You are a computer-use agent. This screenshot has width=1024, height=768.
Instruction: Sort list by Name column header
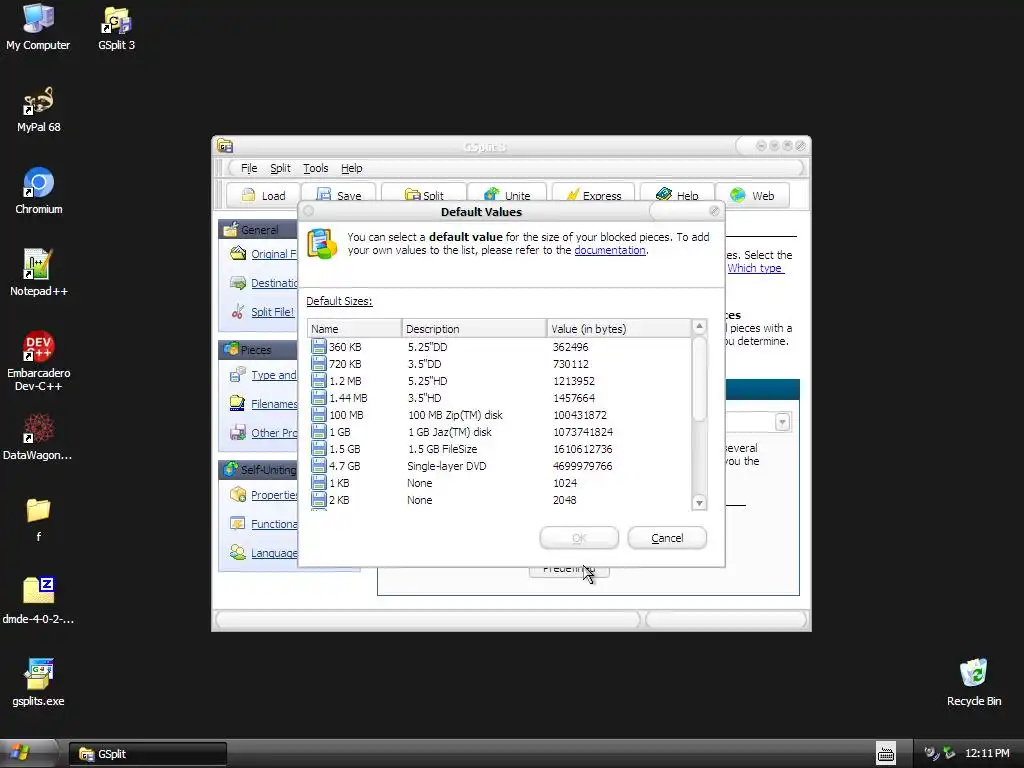pos(355,328)
